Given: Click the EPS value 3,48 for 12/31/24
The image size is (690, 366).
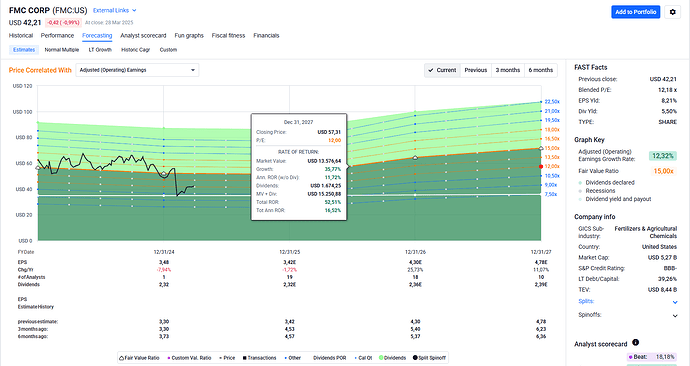Looking at the screenshot, I should point(164,262).
